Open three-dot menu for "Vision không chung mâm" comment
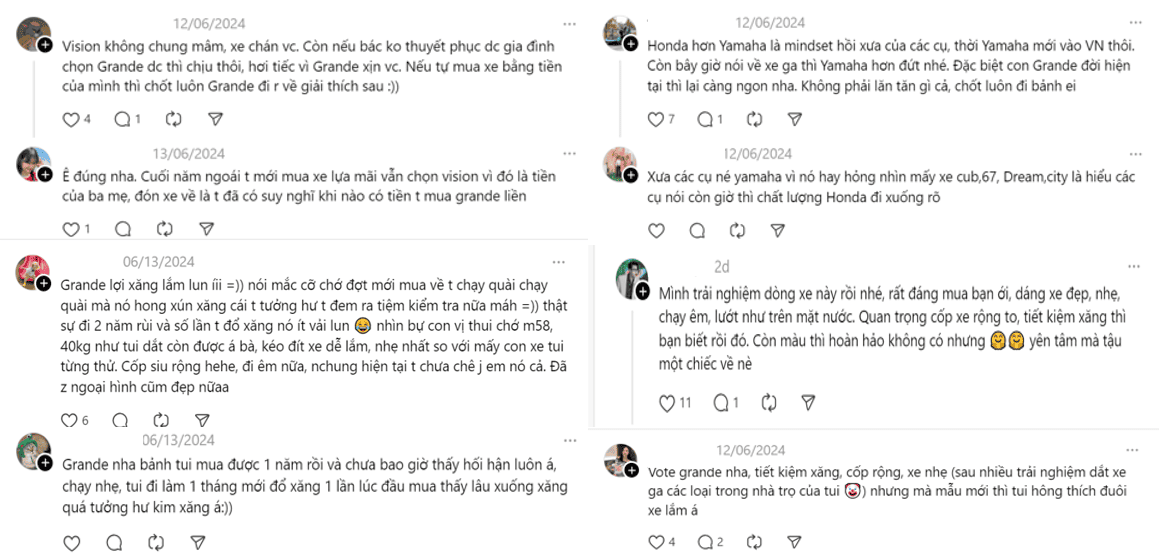 (x=569, y=23)
